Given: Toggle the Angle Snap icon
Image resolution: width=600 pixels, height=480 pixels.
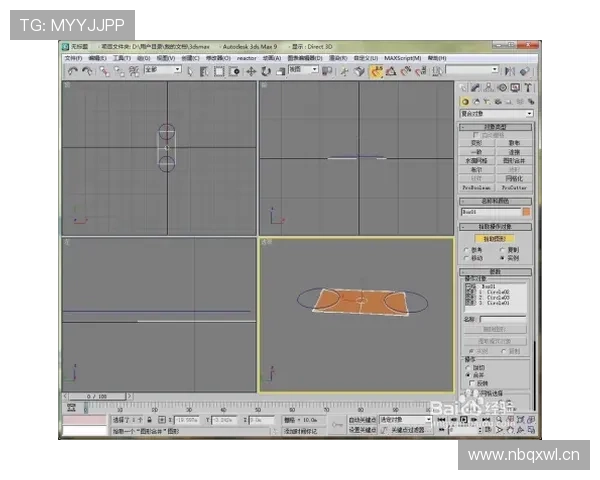Looking at the screenshot, I should [x=391, y=71].
